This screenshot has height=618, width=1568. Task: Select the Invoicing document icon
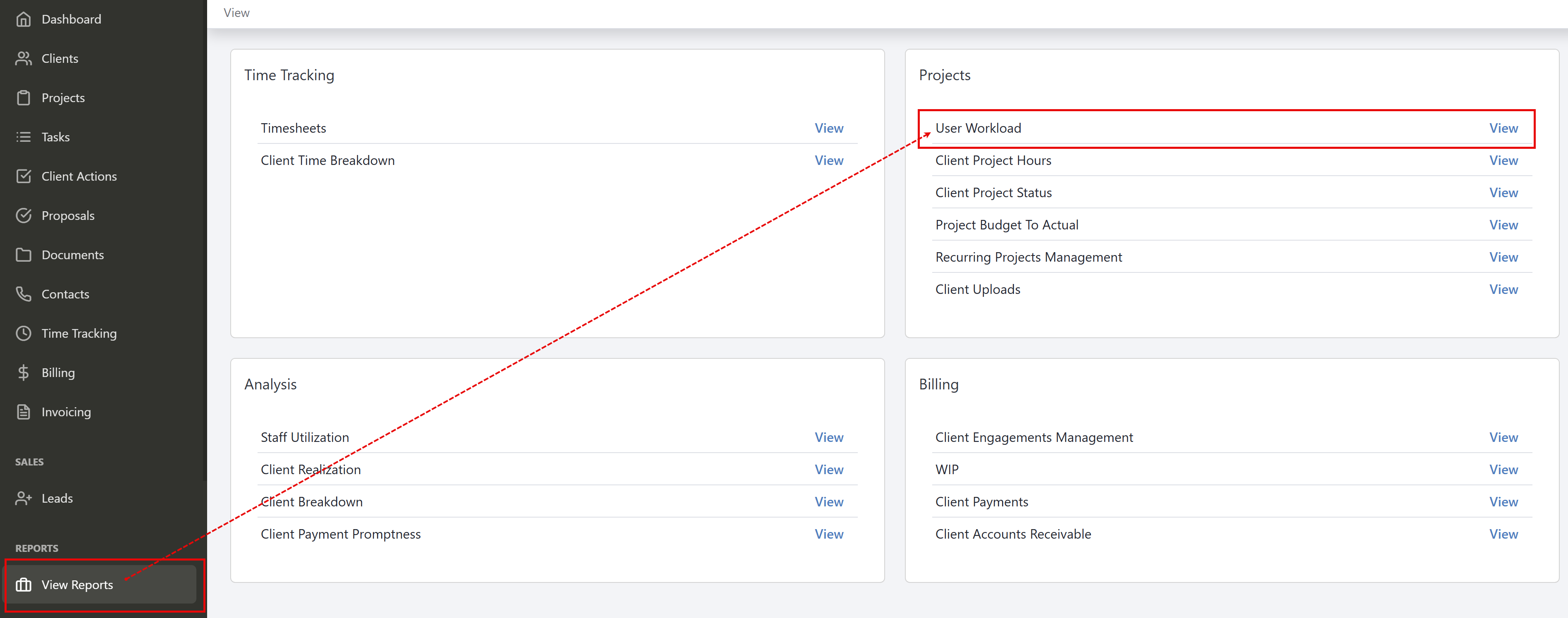(24, 412)
